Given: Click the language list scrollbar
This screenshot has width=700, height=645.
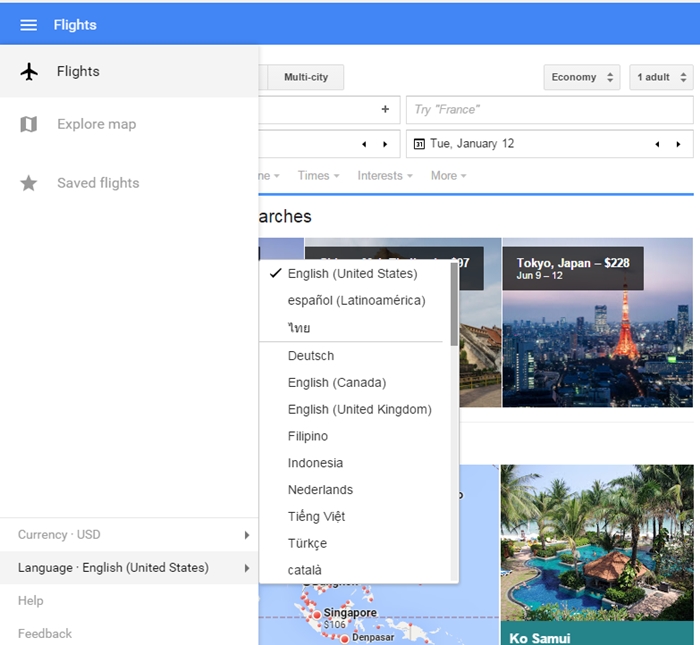Looking at the screenshot, I should [x=454, y=304].
